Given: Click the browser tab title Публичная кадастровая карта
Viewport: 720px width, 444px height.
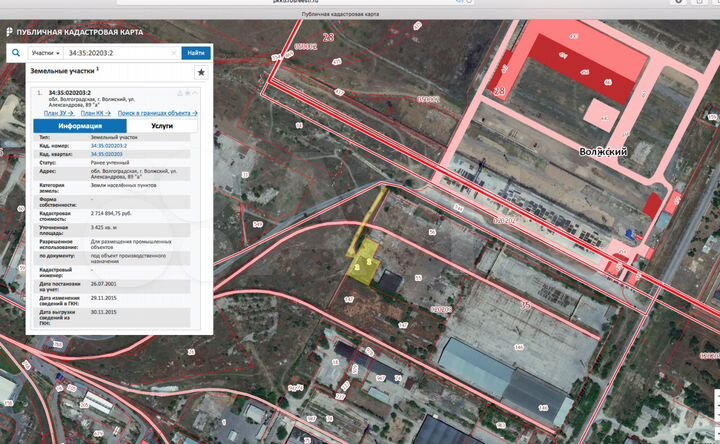Looking at the screenshot, I should (x=340, y=14).
